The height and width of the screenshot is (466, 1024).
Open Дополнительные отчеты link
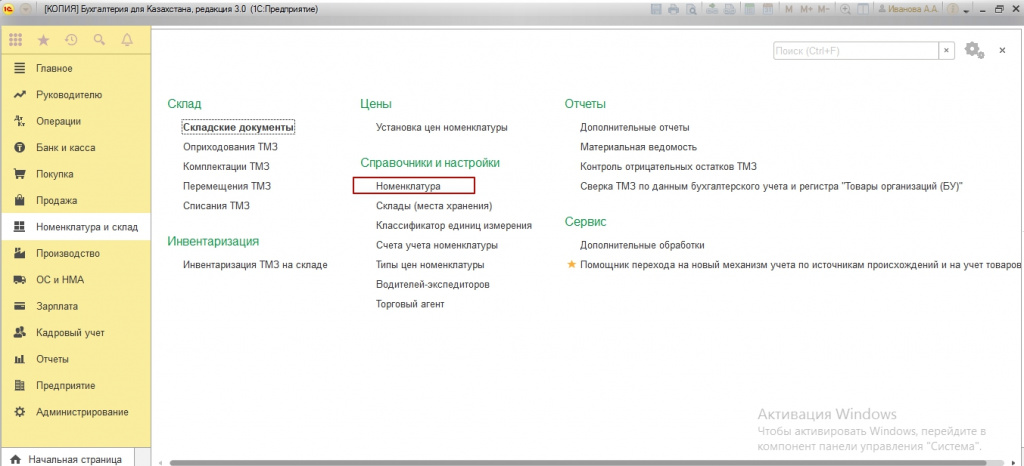tap(635, 127)
